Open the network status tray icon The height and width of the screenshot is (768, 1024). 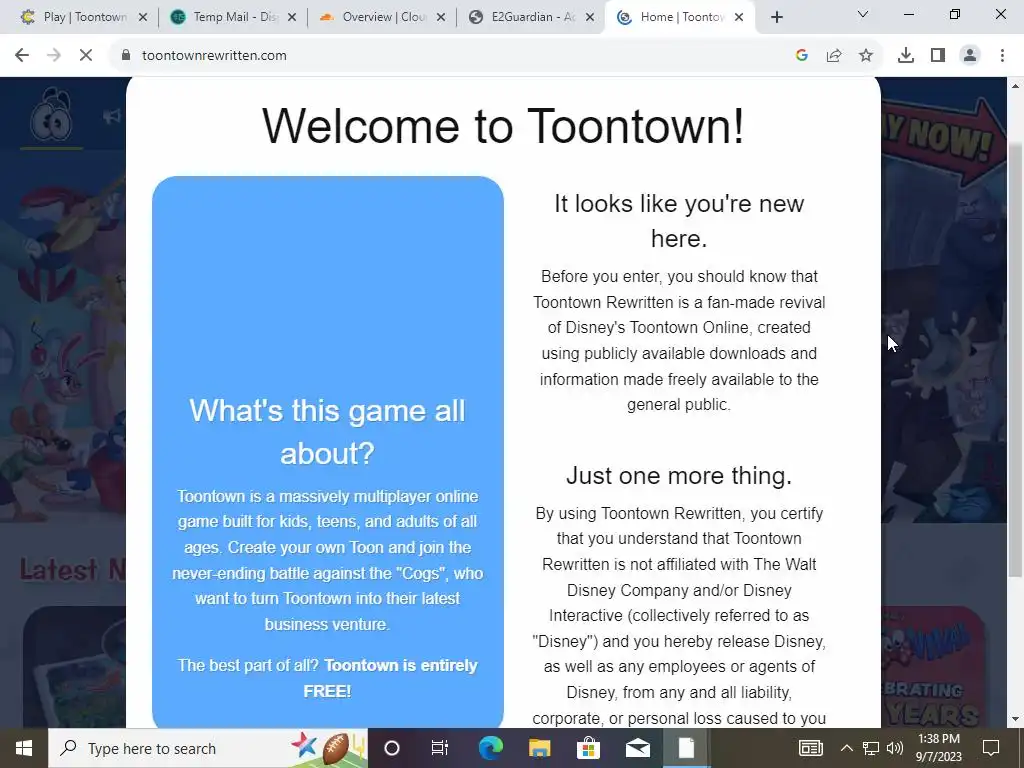tap(871, 748)
